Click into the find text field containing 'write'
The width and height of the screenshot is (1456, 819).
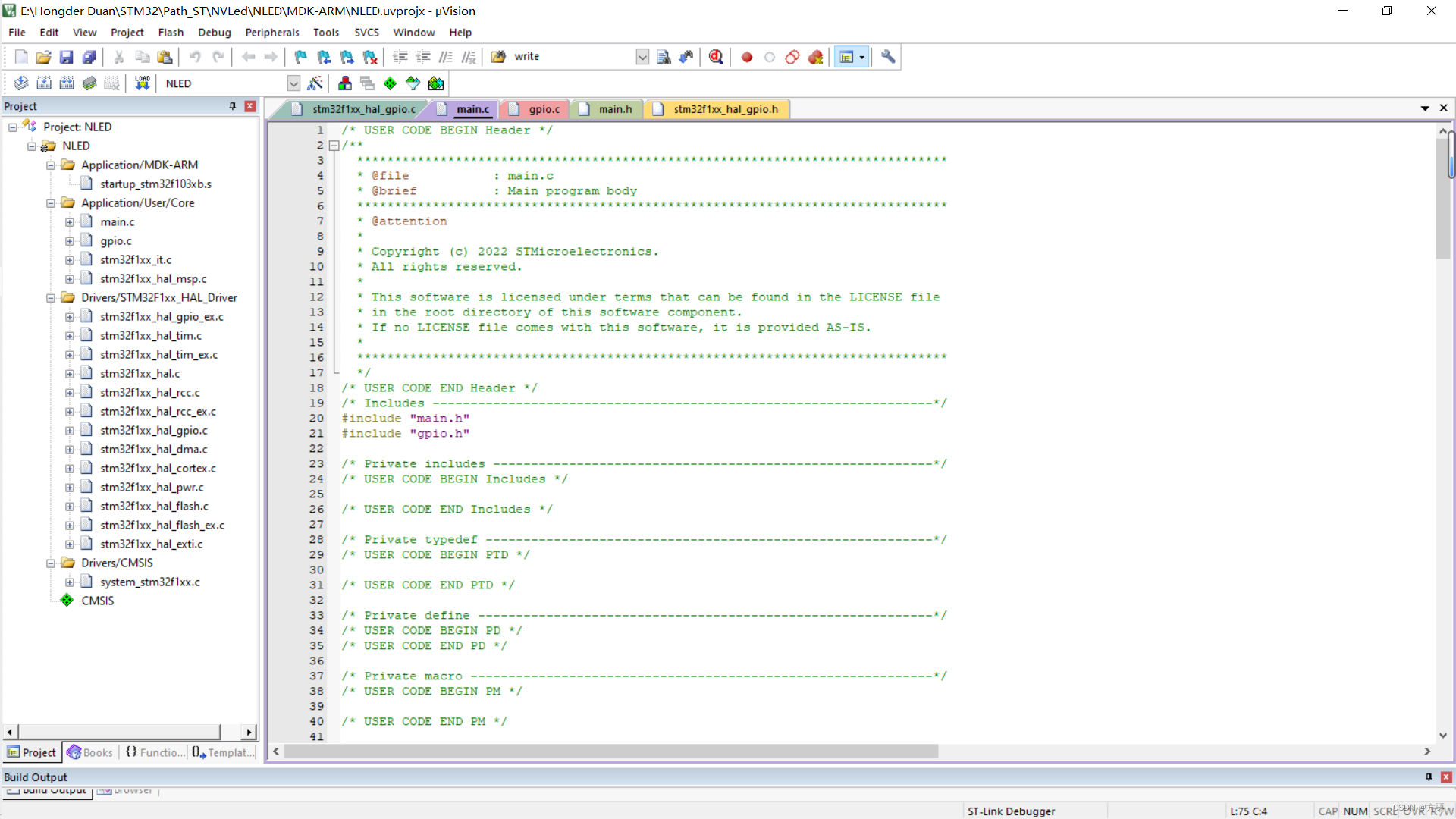click(573, 57)
